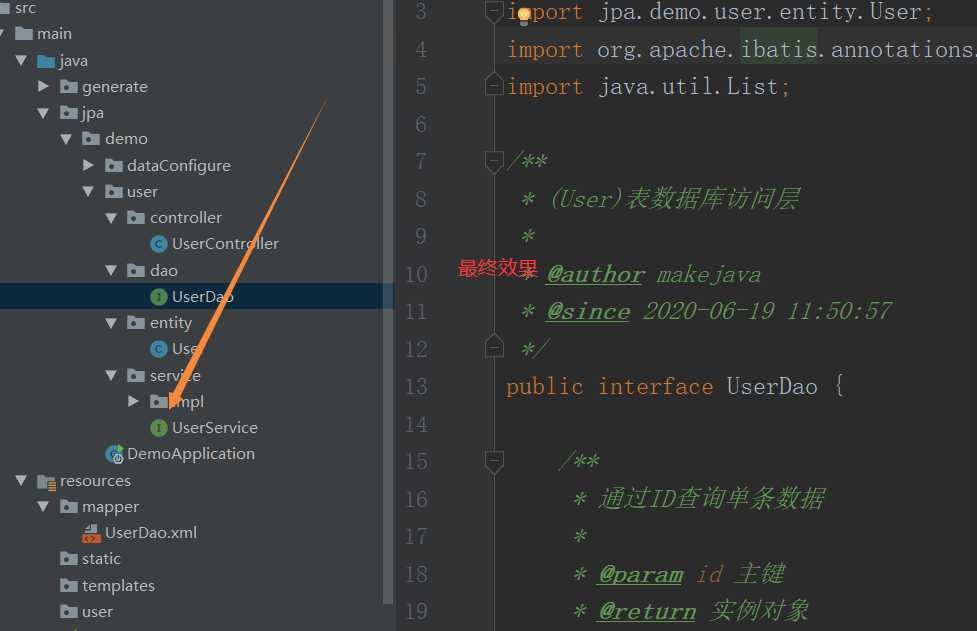Select the main folder label
Viewport: 977px width, 631px height.
coord(54,34)
